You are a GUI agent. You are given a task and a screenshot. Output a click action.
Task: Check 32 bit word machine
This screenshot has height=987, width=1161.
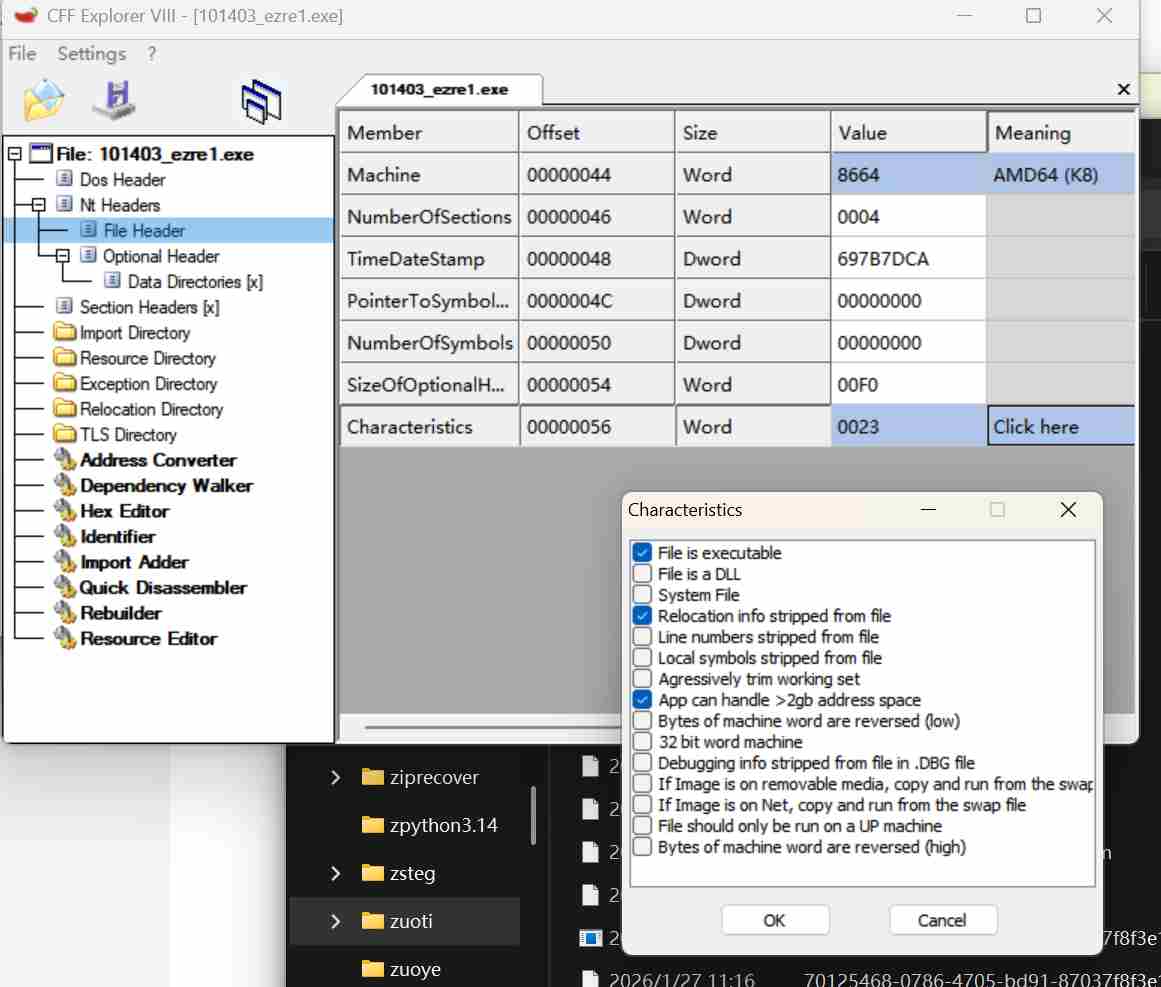pyautogui.click(x=643, y=742)
